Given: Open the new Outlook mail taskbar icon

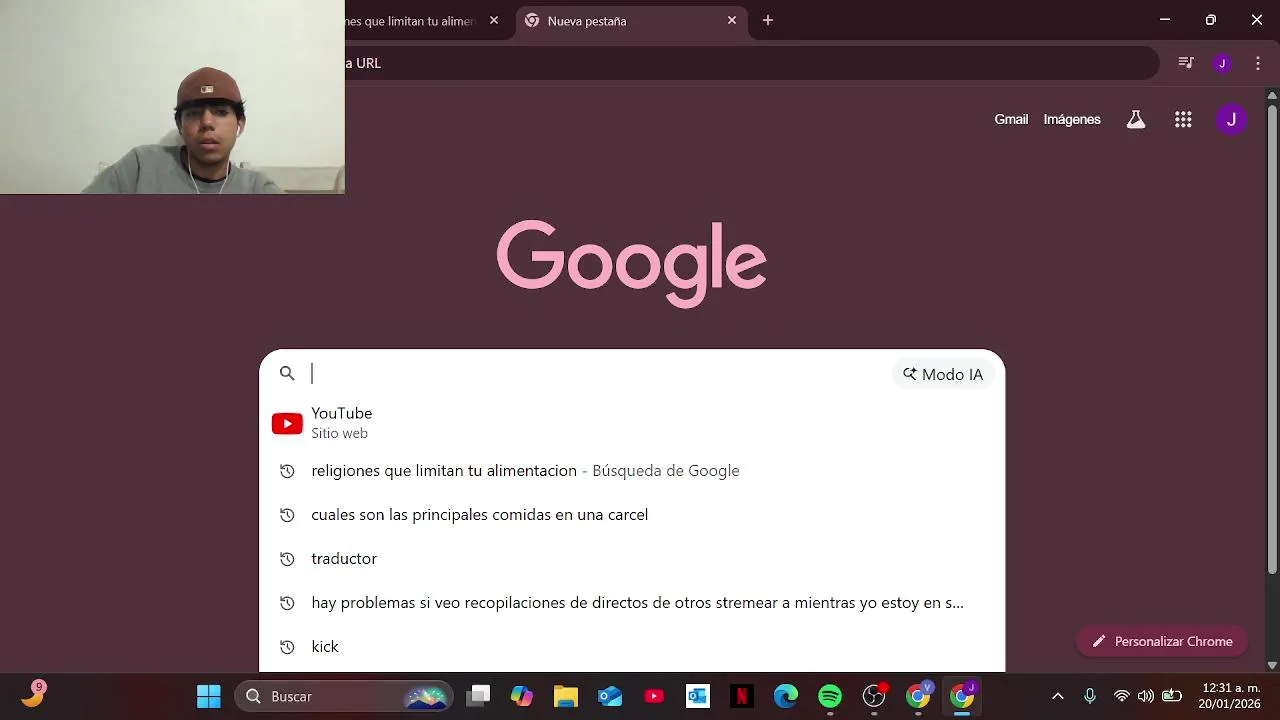Looking at the screenshot, I should [610, 696].
